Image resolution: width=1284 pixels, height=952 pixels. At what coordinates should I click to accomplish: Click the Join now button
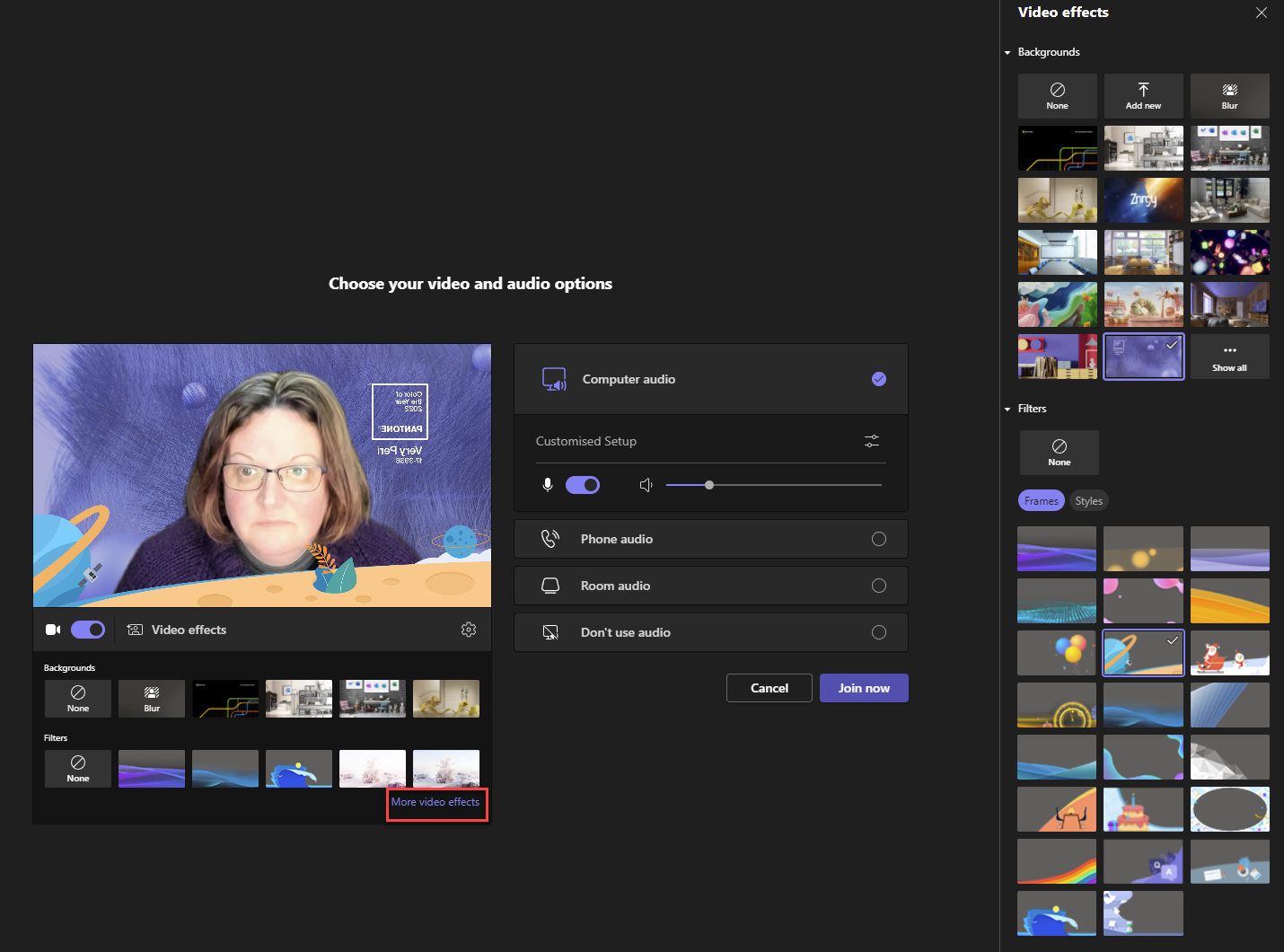(863, 688)
